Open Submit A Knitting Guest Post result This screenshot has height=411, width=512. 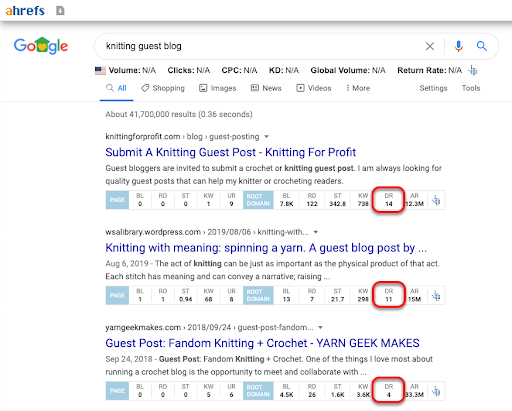tap(231, 152)
